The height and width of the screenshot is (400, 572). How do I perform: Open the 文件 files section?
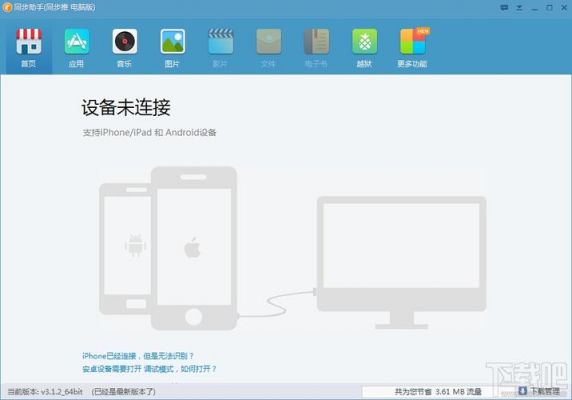[x=268, y=47]
